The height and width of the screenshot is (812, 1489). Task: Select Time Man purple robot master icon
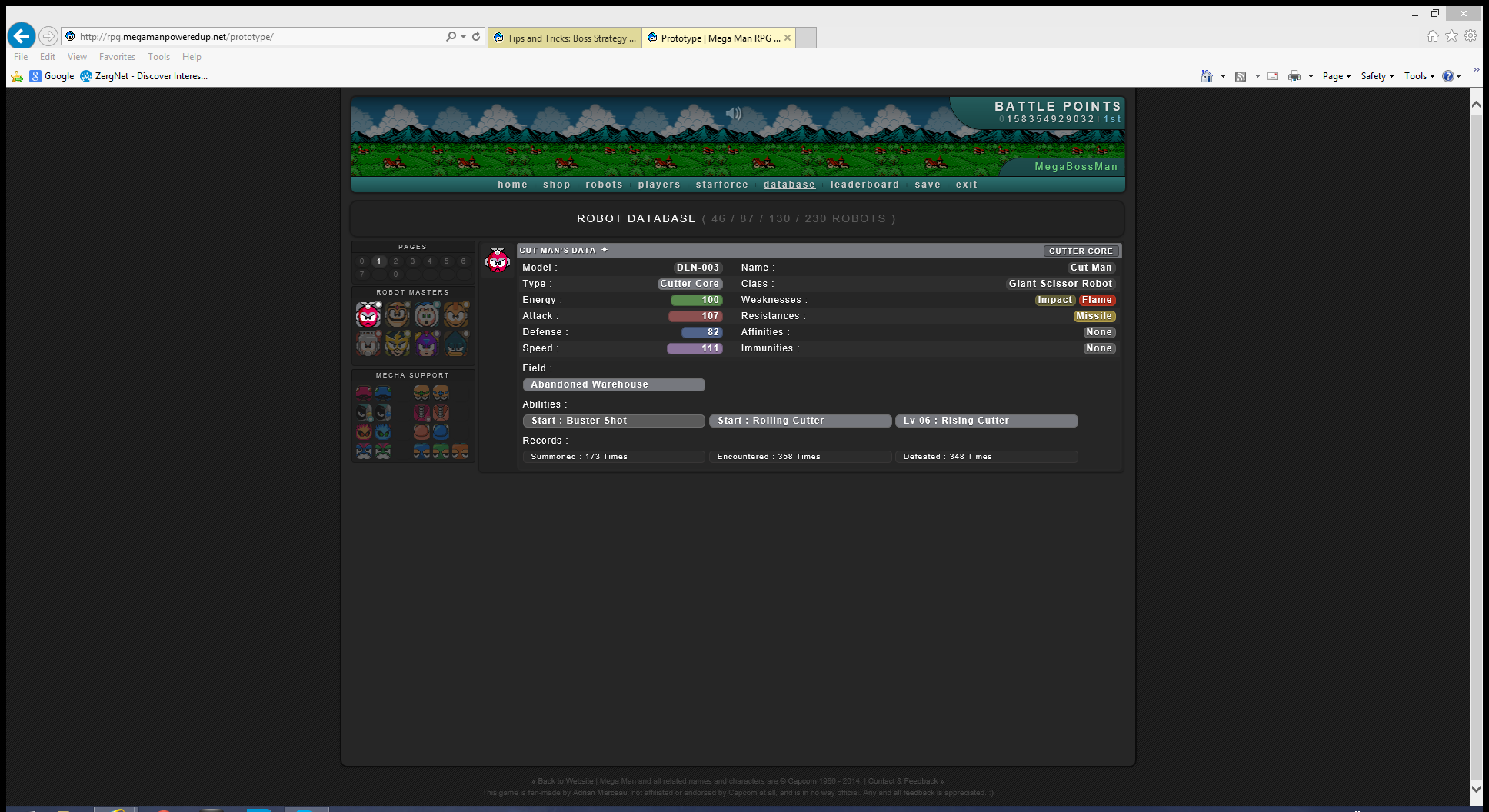427,343
